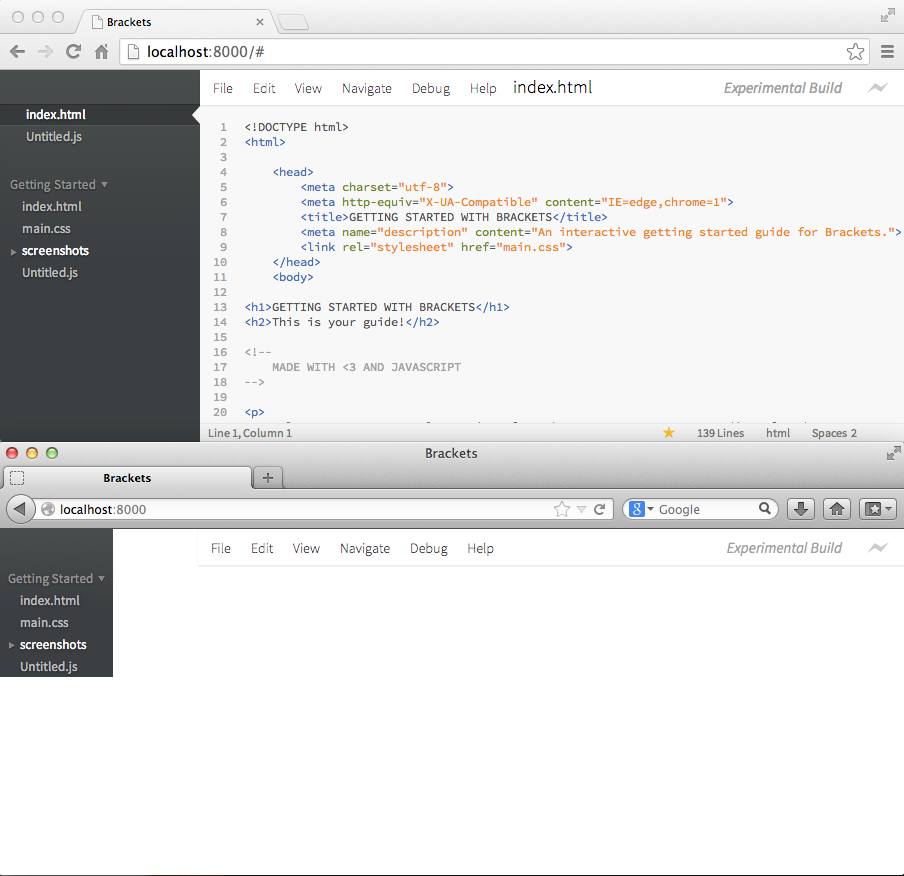The width and height of the screenshot is (904, 876).
Task: Open Navigate menu in Chrome Brackets
Action: pos(367,88)
